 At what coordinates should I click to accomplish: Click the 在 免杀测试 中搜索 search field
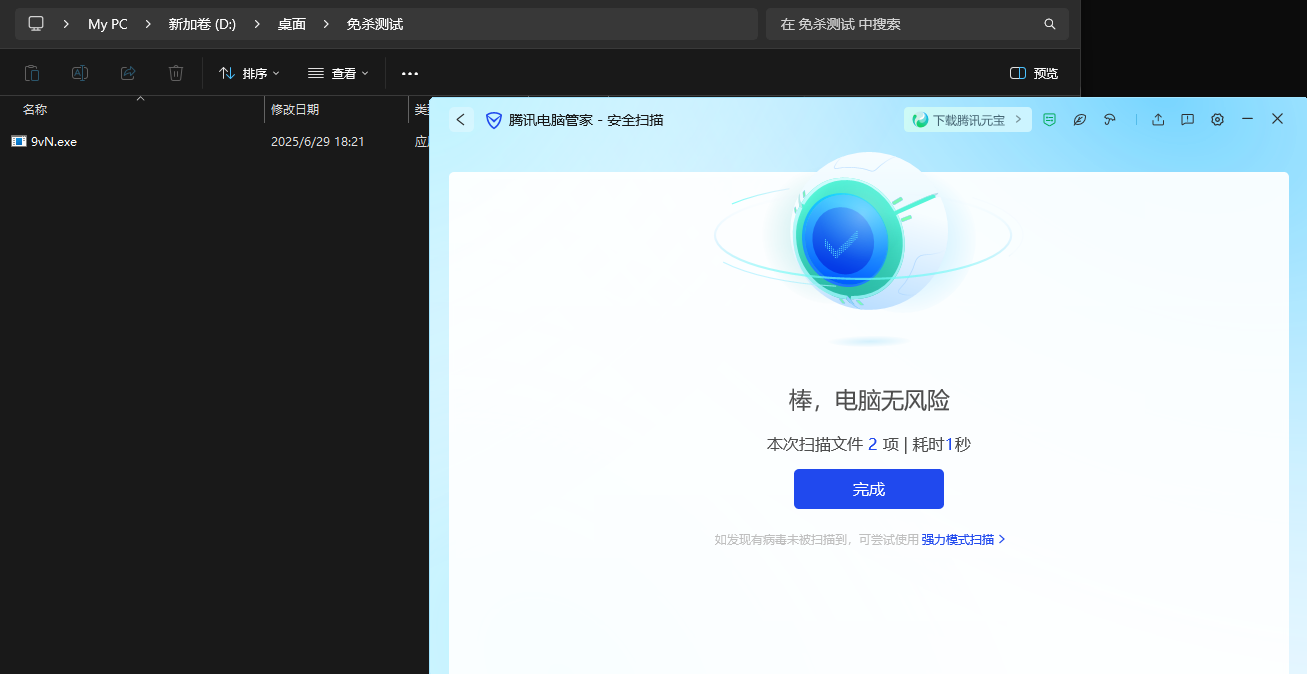coord(905,24)
